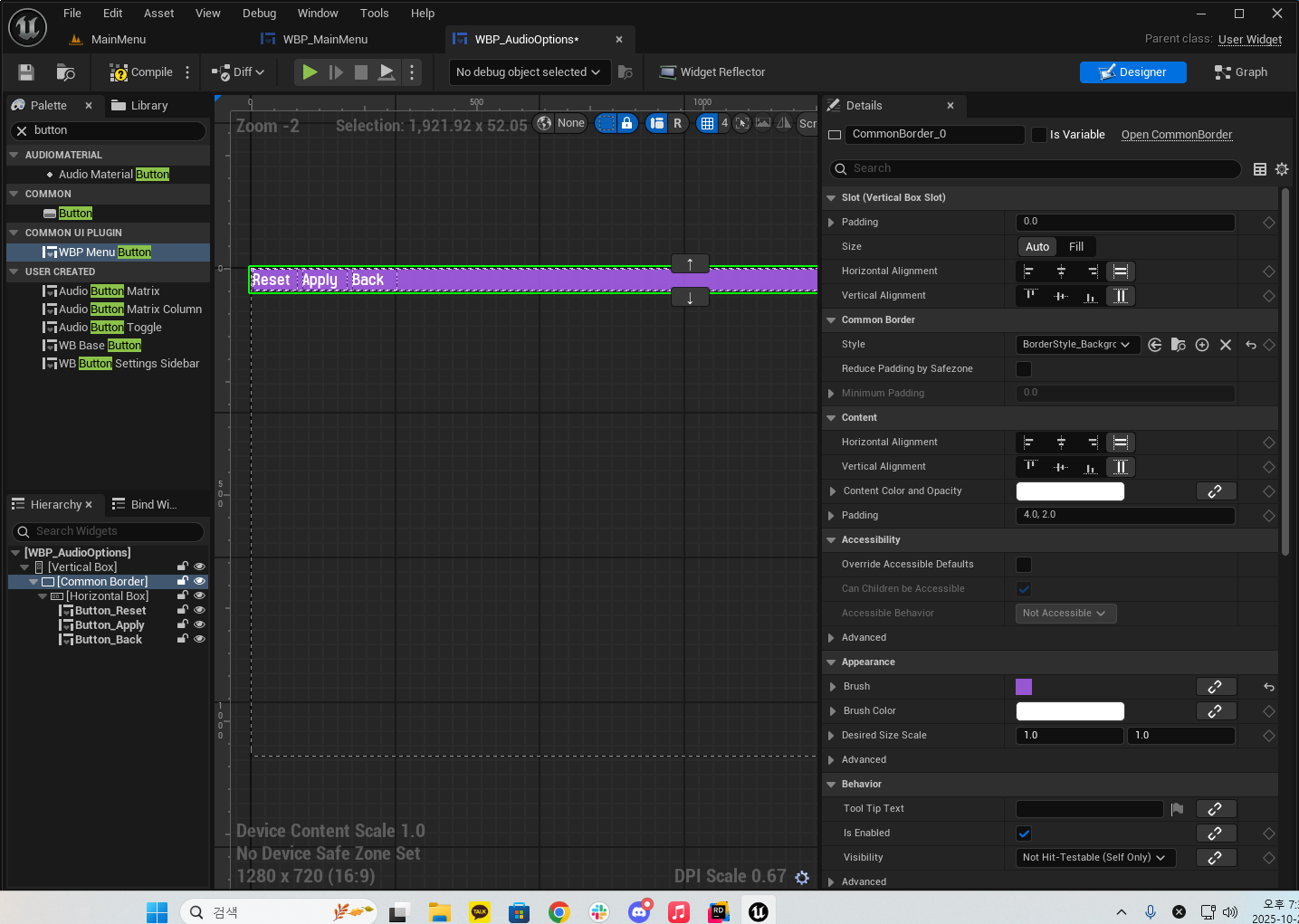Toggle the Is Variable checkbox

click(x=1039, y=135)
